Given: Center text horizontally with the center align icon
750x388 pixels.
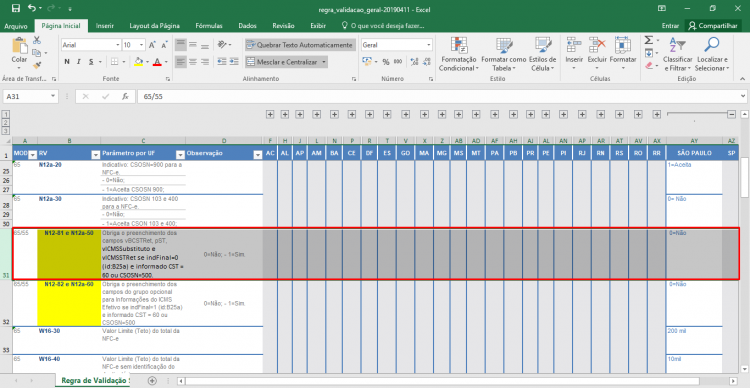Looking at the screenshot, I should point(193,62).
